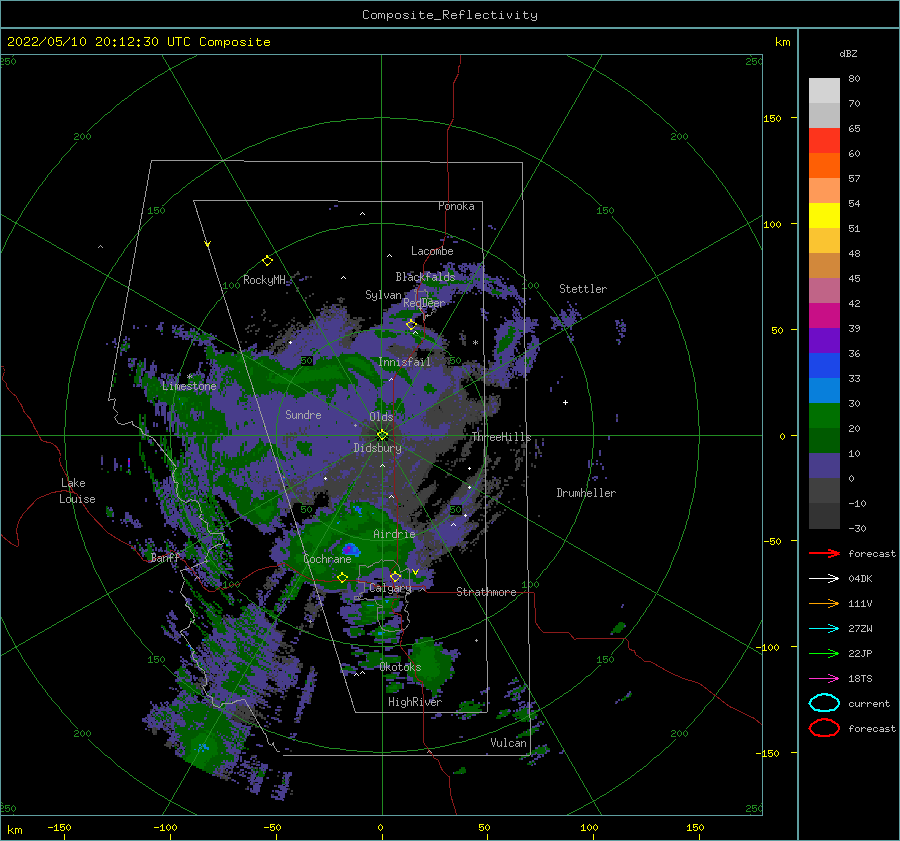This screenshot has height=841, width=900.
Task: Click the RedDeer city label
Action: pos(424,303)
